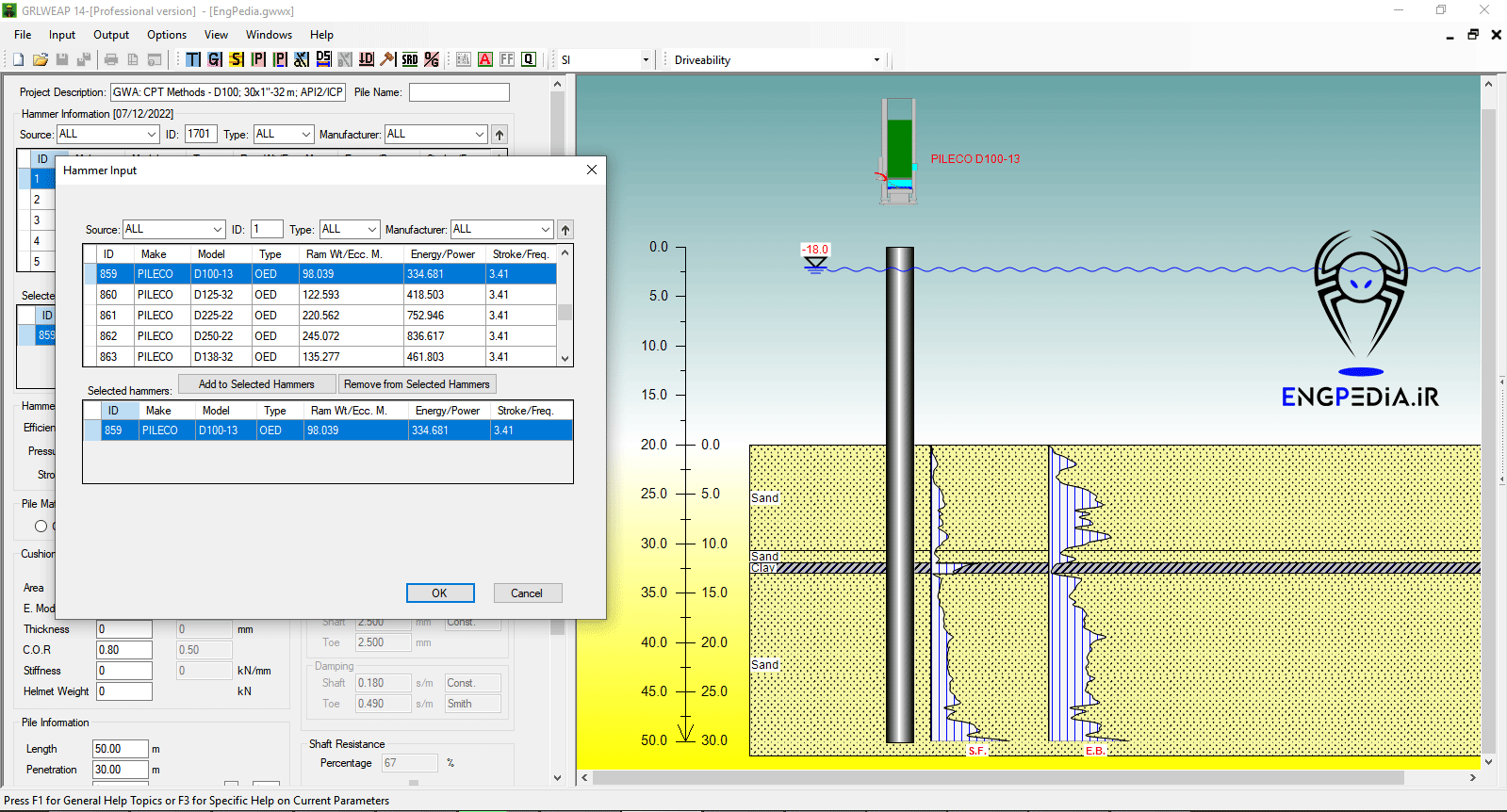Image resolution: width=1507 pixels, height=812 pixels.
Task: Open a file with the folder toolbar icon
Action: pyautogui.click(x=41, y=59)
